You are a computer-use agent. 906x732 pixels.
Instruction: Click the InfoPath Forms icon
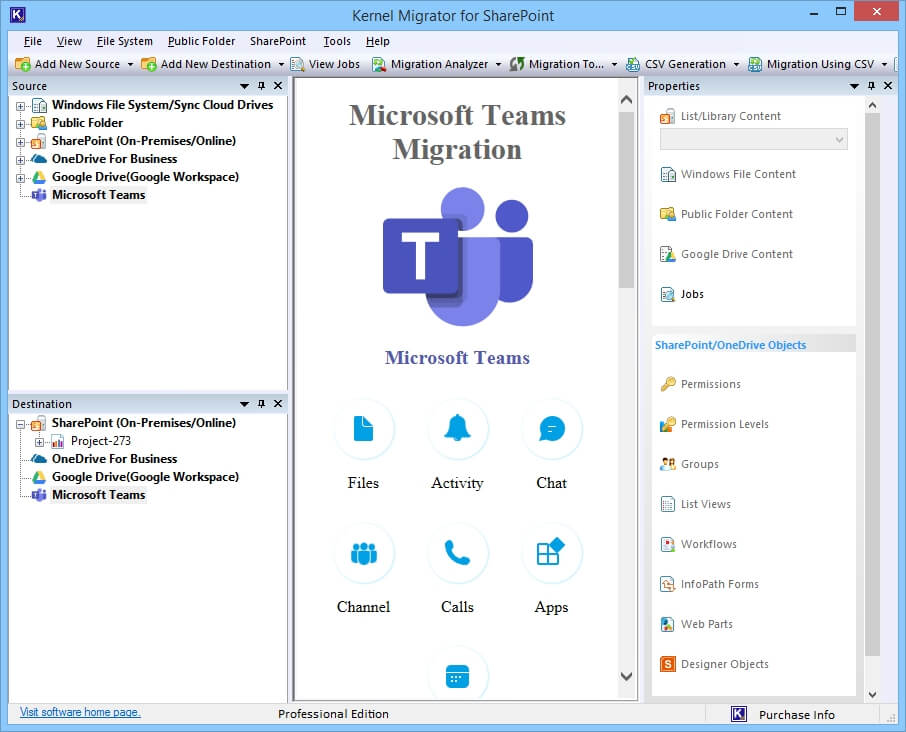(667, 584)
